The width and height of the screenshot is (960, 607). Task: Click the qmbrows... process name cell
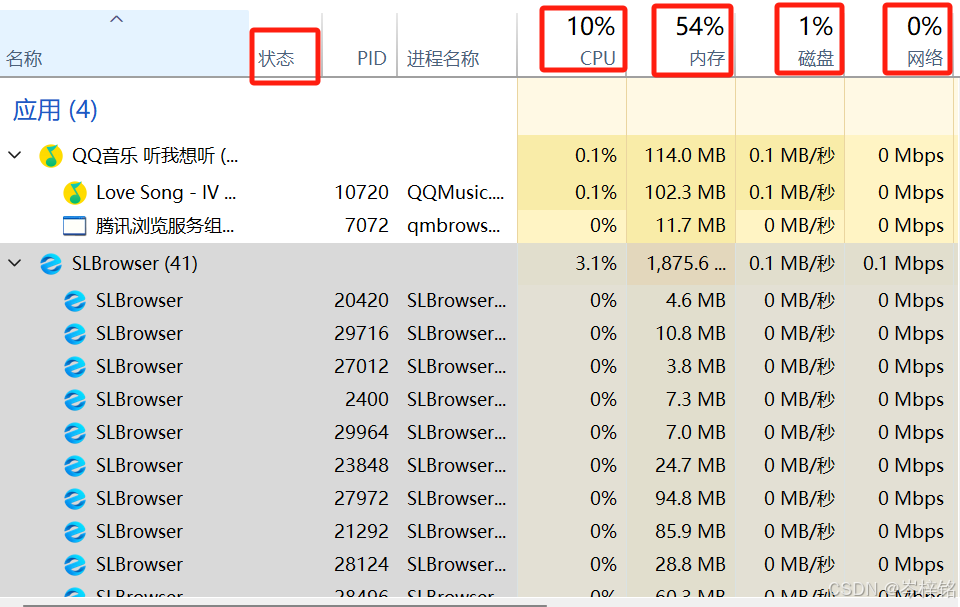point(454,226)
